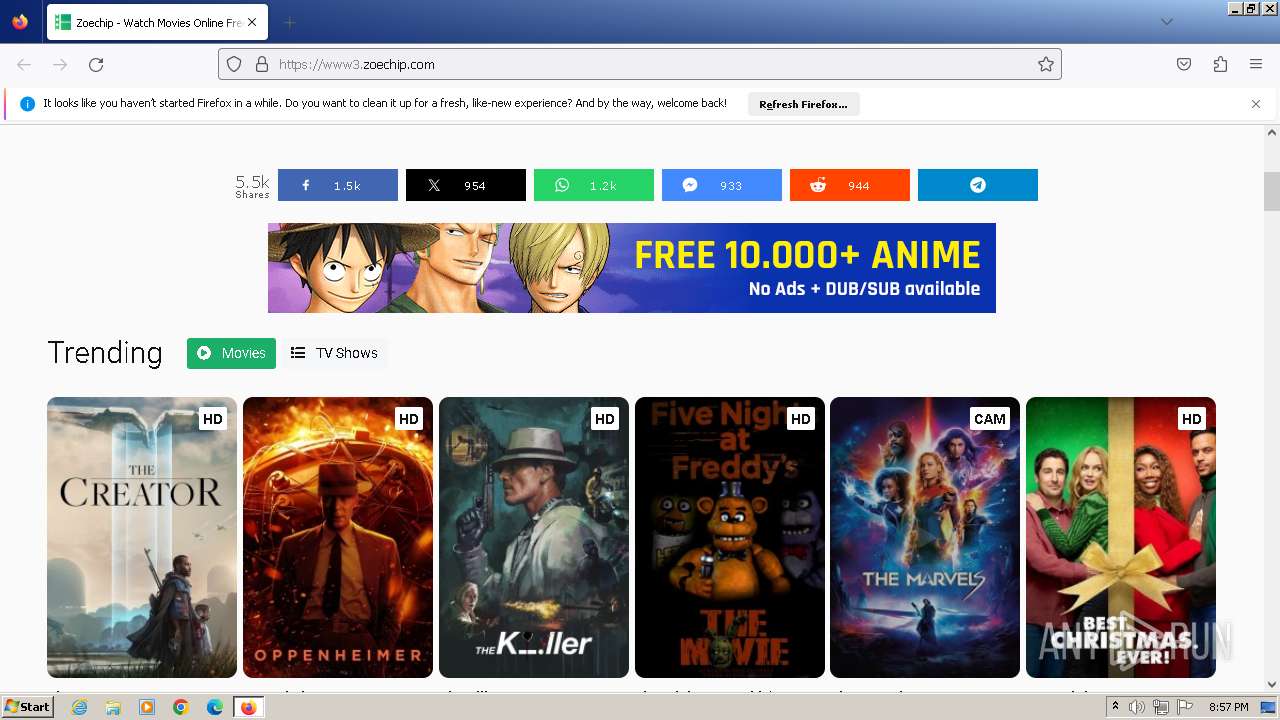
Task: Share via Telegram button
Action: point(978,185)
